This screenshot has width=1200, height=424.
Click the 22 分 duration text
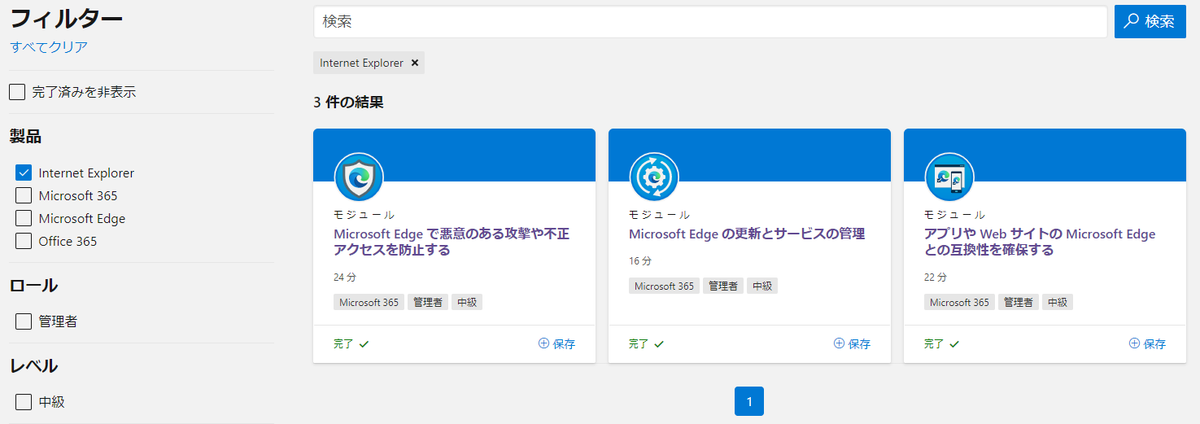936,277
